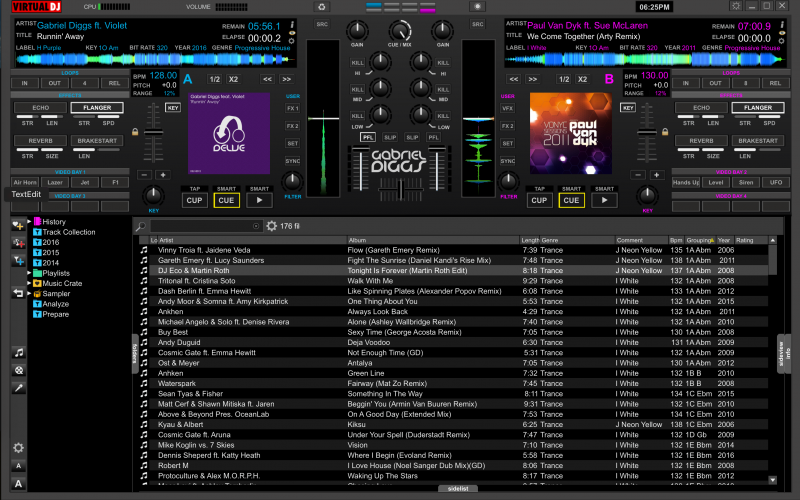Open deck B track info icon
Image resolution: width=800 pixels, height=500 pixels.
pos(782,24)
